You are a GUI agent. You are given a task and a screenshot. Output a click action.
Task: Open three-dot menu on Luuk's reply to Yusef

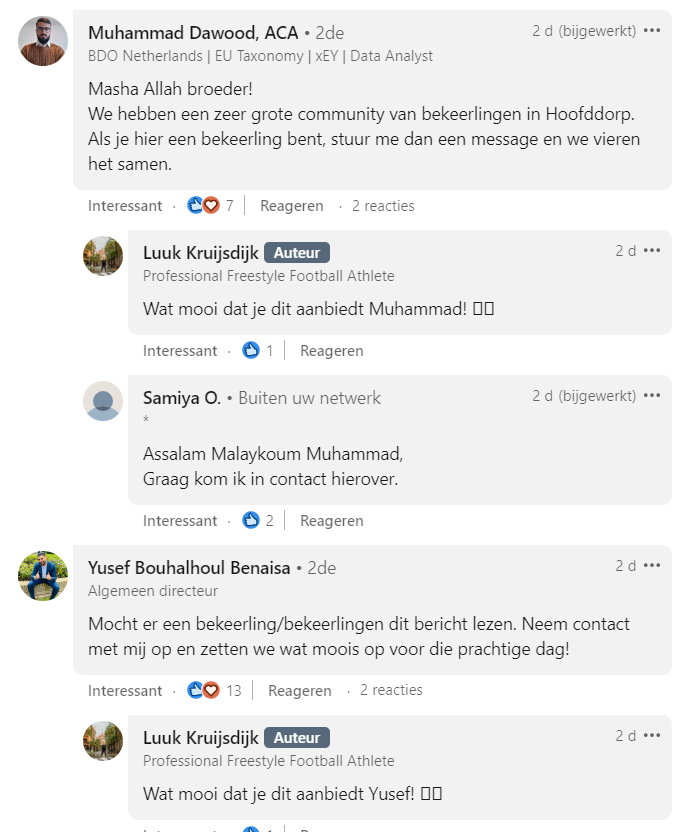click(652, 735)
